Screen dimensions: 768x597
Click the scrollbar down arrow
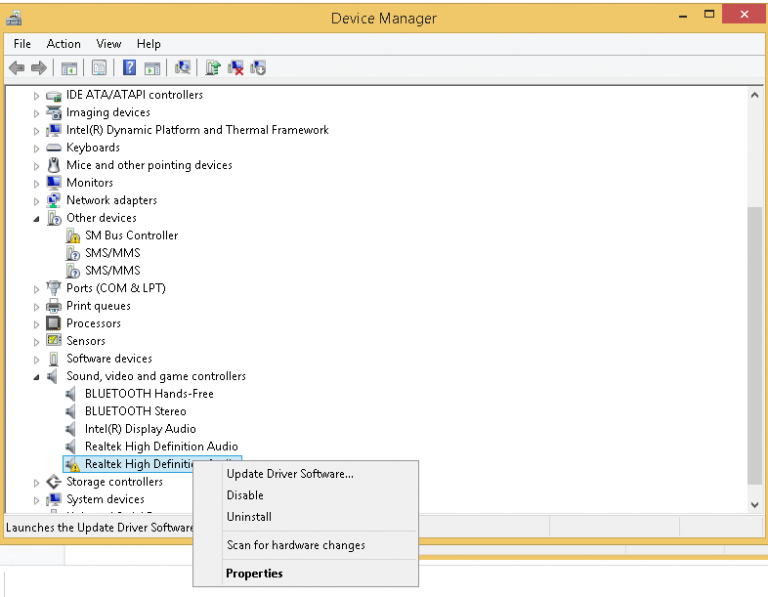[x=754, y=504]
